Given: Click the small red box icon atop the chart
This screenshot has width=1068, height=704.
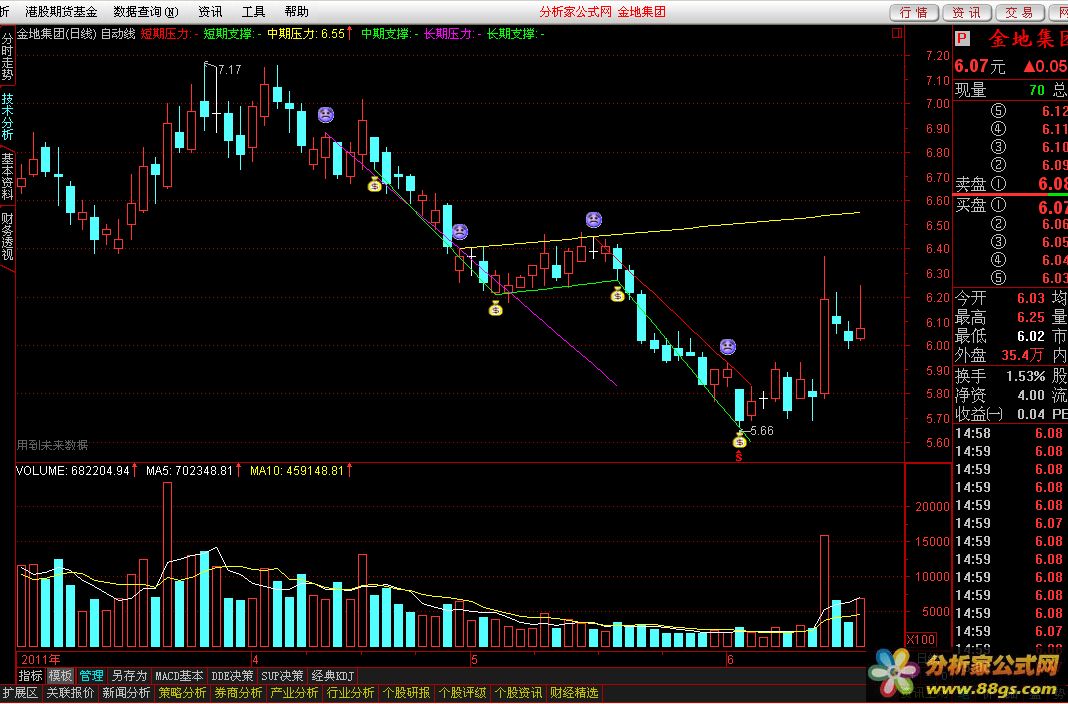Looking at the screenshot, I should coord(897,33).
